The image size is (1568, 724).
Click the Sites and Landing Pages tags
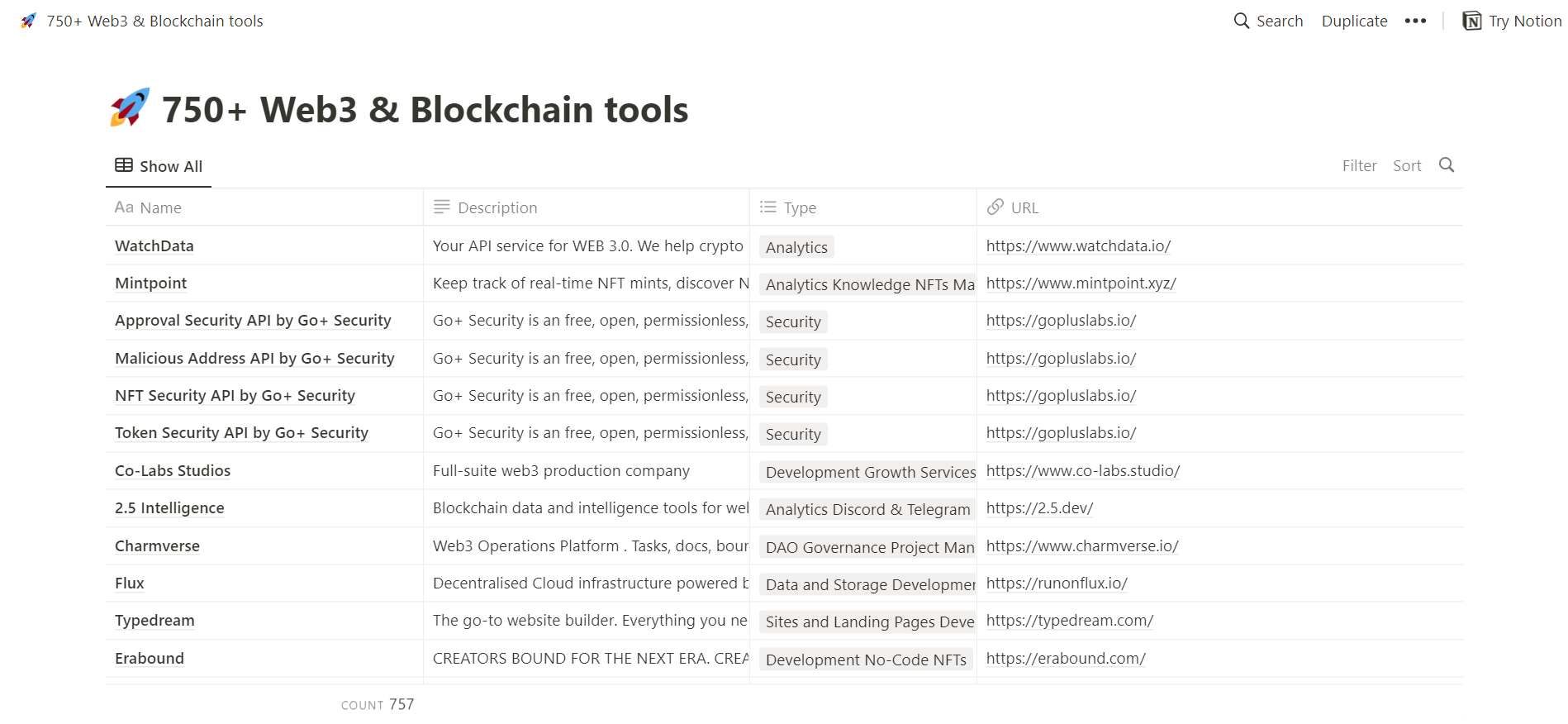pos(867,622)
